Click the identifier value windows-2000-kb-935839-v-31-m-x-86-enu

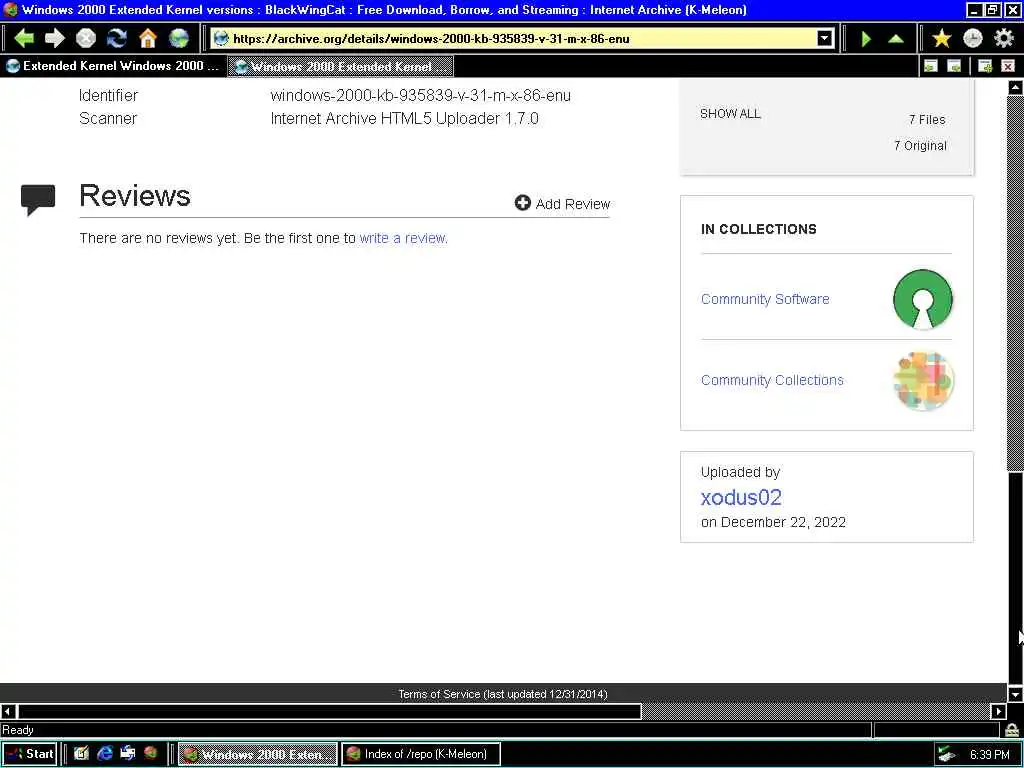click(421, 95)
